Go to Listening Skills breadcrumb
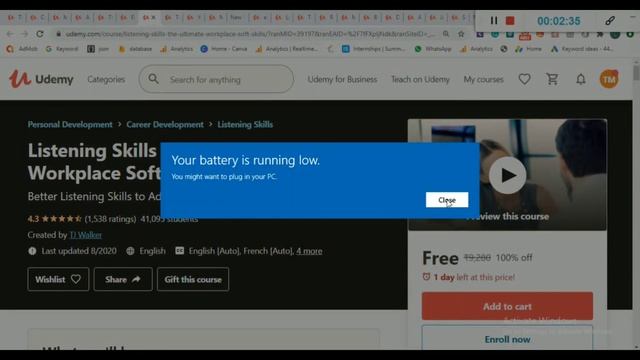Image resolution: width=640 pixels, height=360 pixels. (x=245, y=124)
